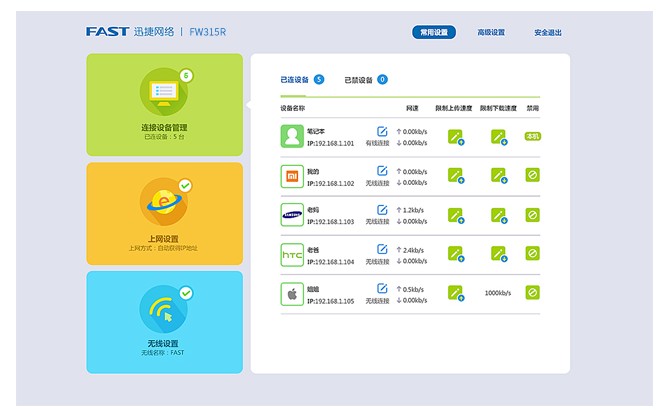The image size is (664, 416).
Task: Disable the 老妈 Samsung device
Action: click(x=533, y=215)
